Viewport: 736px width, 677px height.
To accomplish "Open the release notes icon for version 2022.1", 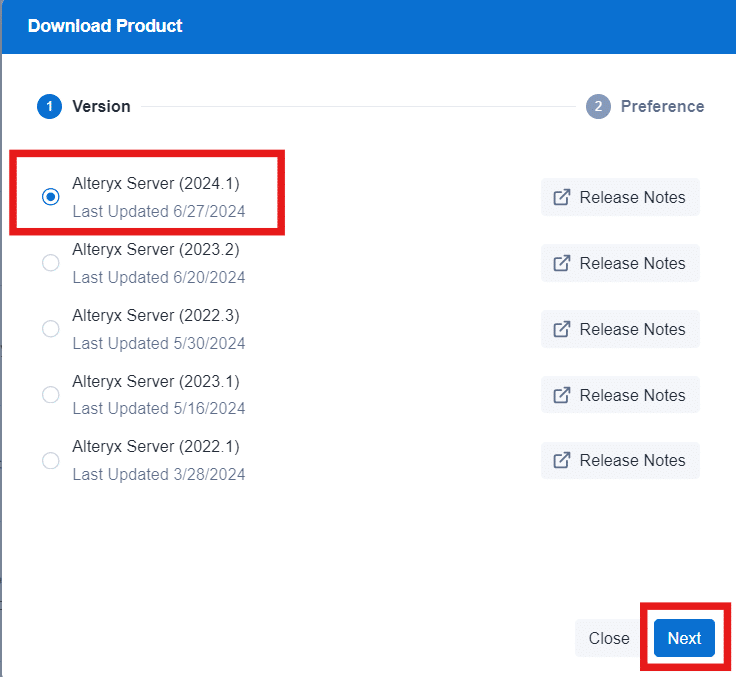I will point(562,461).
